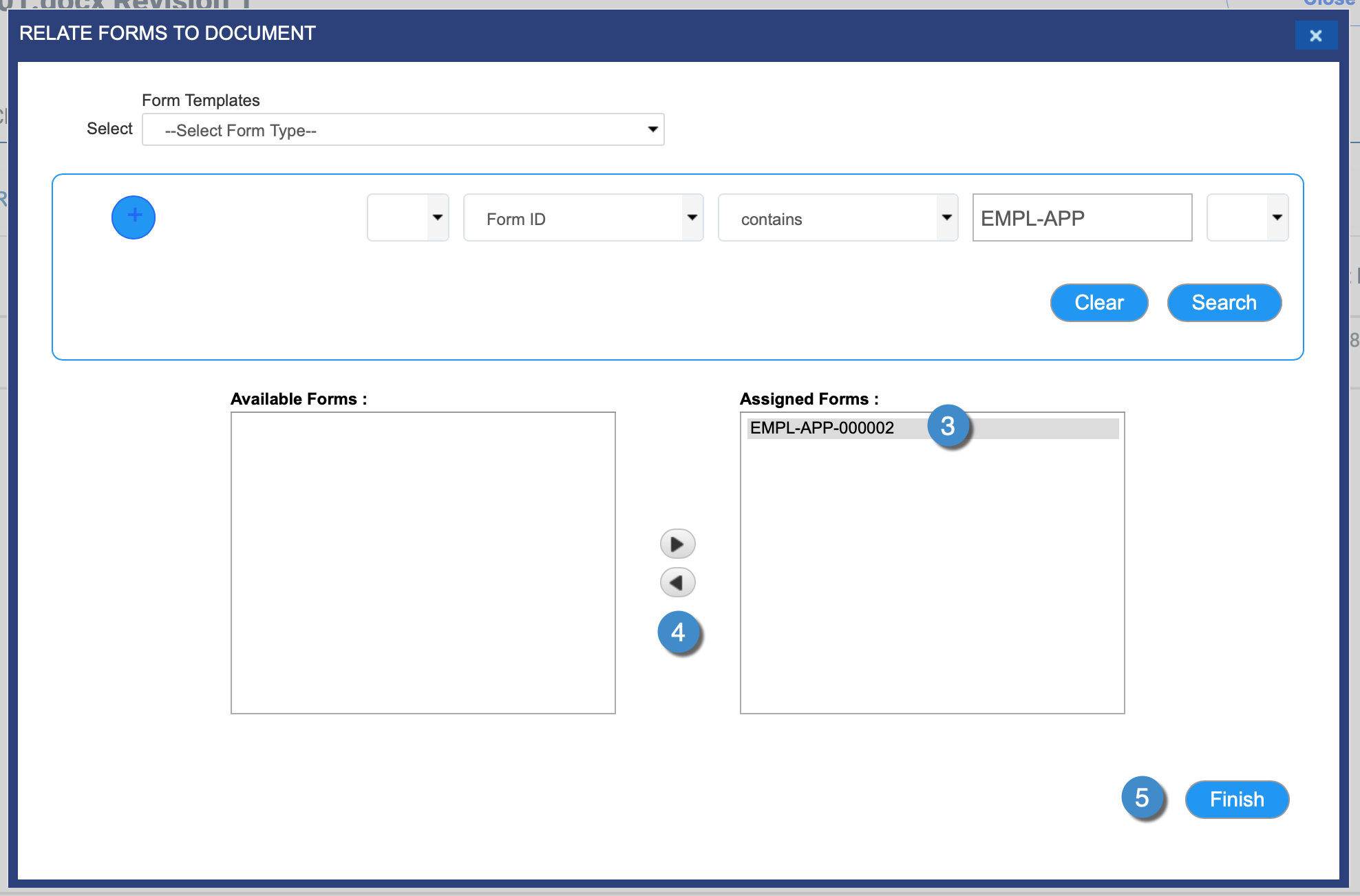Click the right arrow to assign form

click(x=677, y=544)
